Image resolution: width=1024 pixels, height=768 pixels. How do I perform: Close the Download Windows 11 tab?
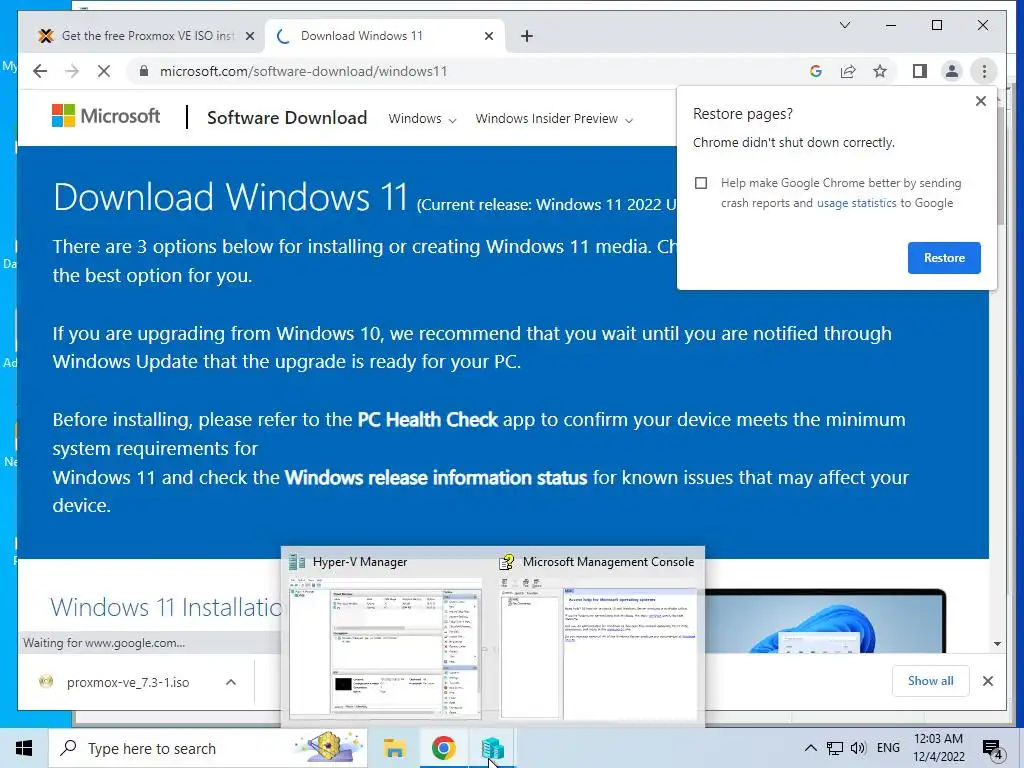(488, 36)
